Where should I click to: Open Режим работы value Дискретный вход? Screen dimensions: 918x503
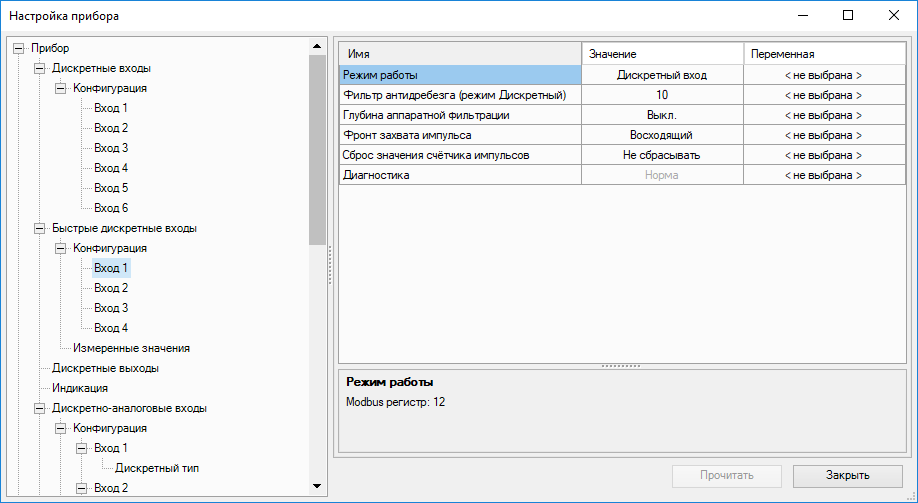pos(662,74)
